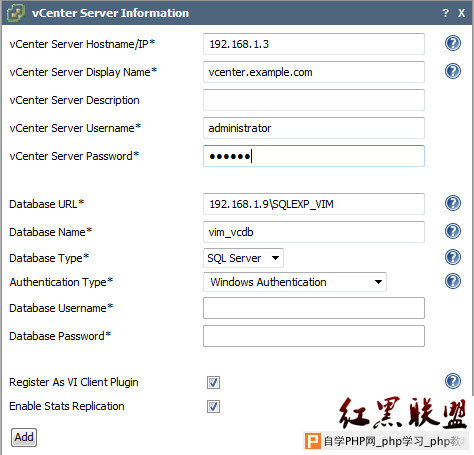
Task: Uncheck Register As VI Client Plugin
Action: click(x=213, y=382)
